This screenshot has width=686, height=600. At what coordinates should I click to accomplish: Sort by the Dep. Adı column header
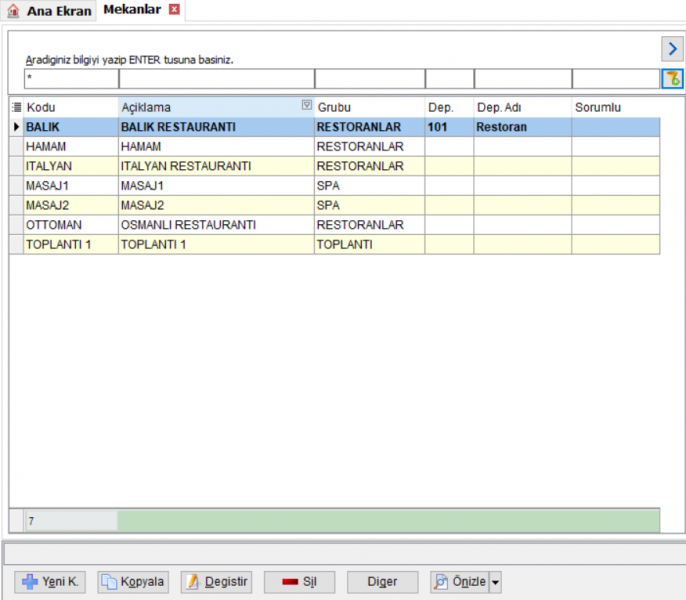pyautogui.click(x=523, y=107)
